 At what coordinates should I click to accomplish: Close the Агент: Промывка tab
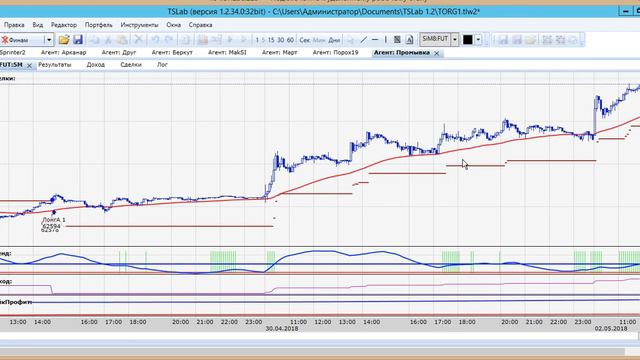[x=437, y=53]
